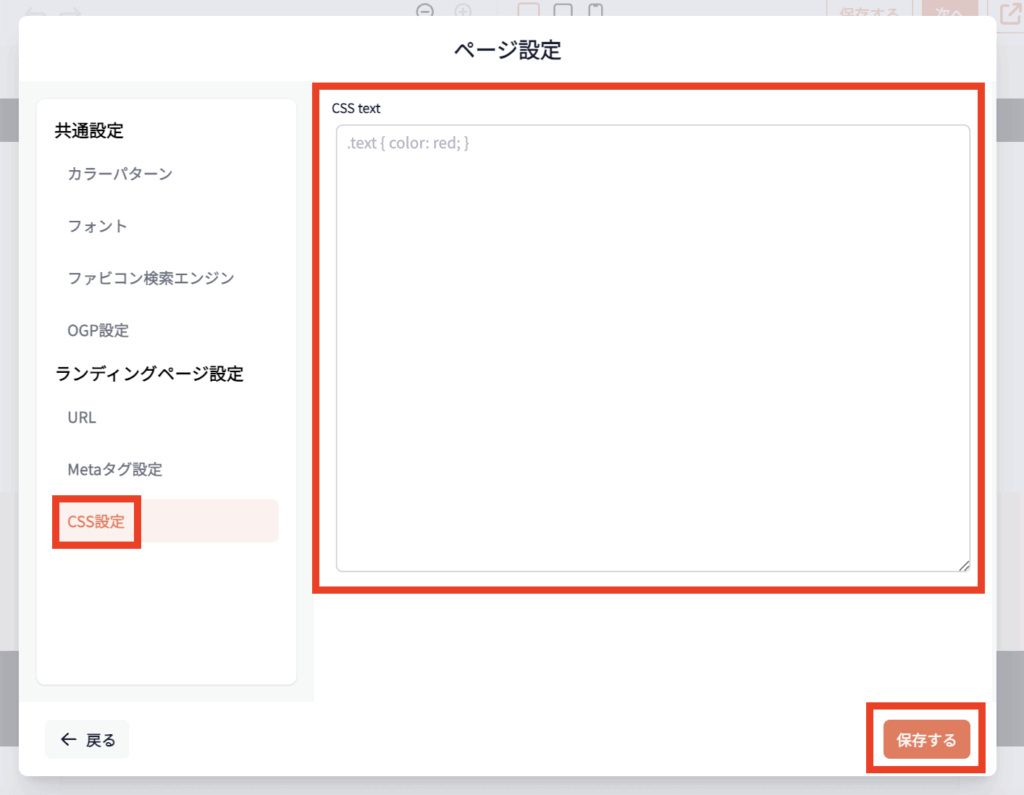Open the フォント settings section

pos(98,226)
